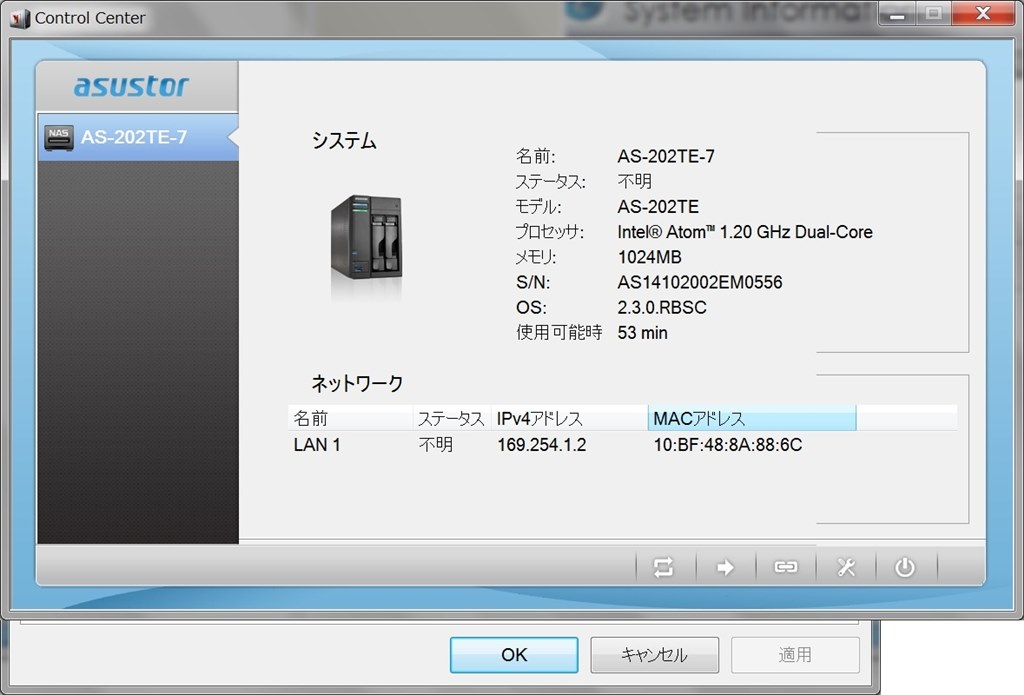Select the LAN 1 table row name

click(x=317, y=445)
